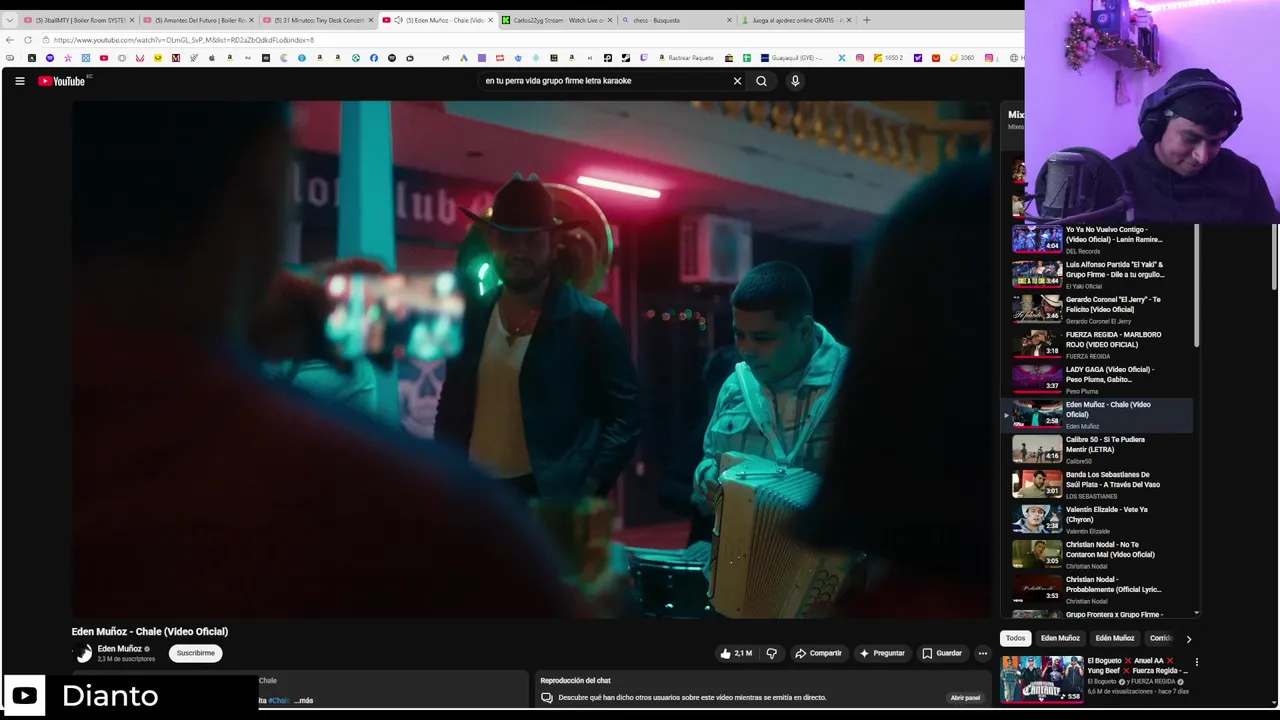Click the browser address bar URL
This screenshot has width=1280, height=720.
[184, 40]
